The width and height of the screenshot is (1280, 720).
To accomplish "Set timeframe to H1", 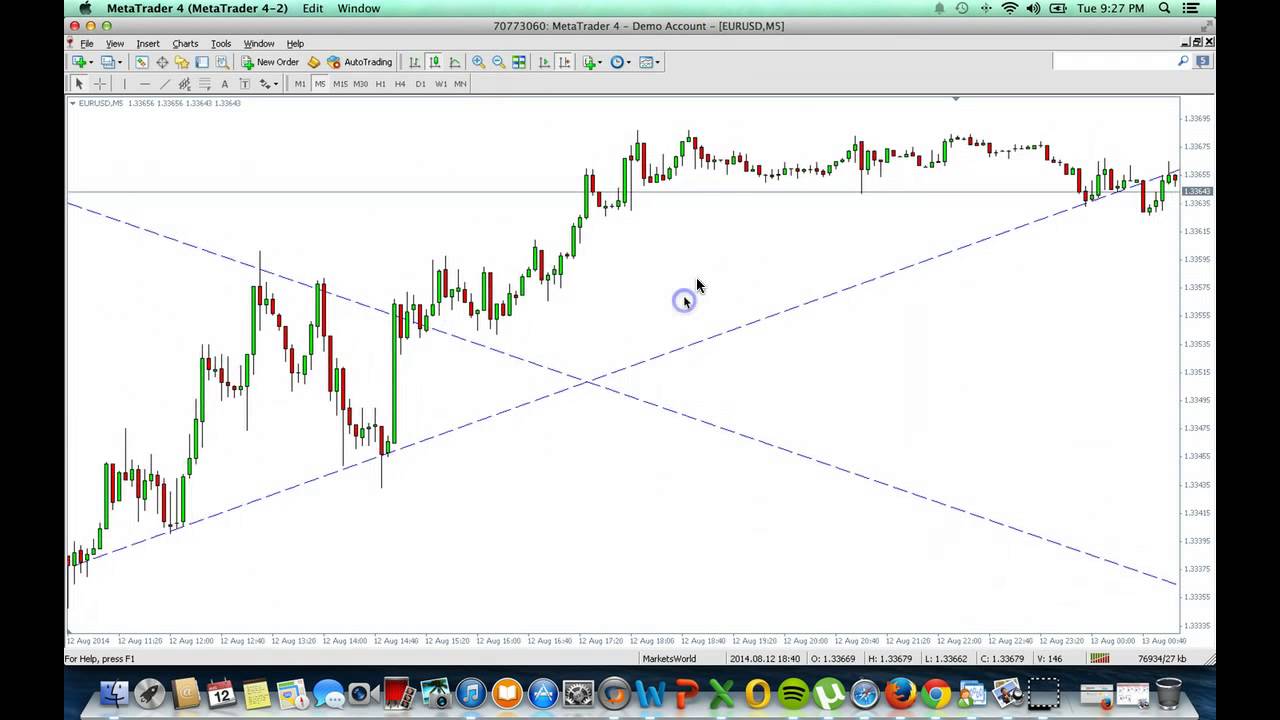I will [381, 84].
